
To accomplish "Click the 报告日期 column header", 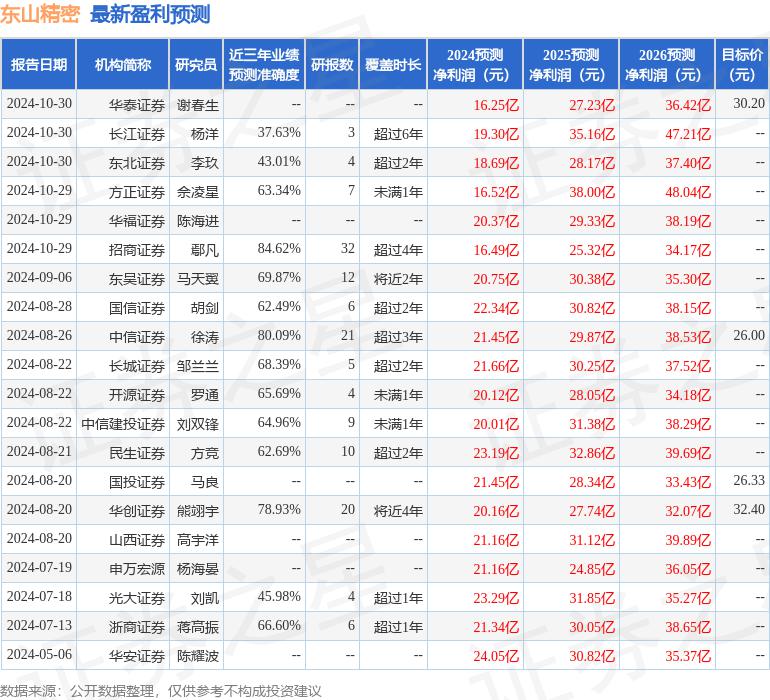I will click(x=39, y=64).
